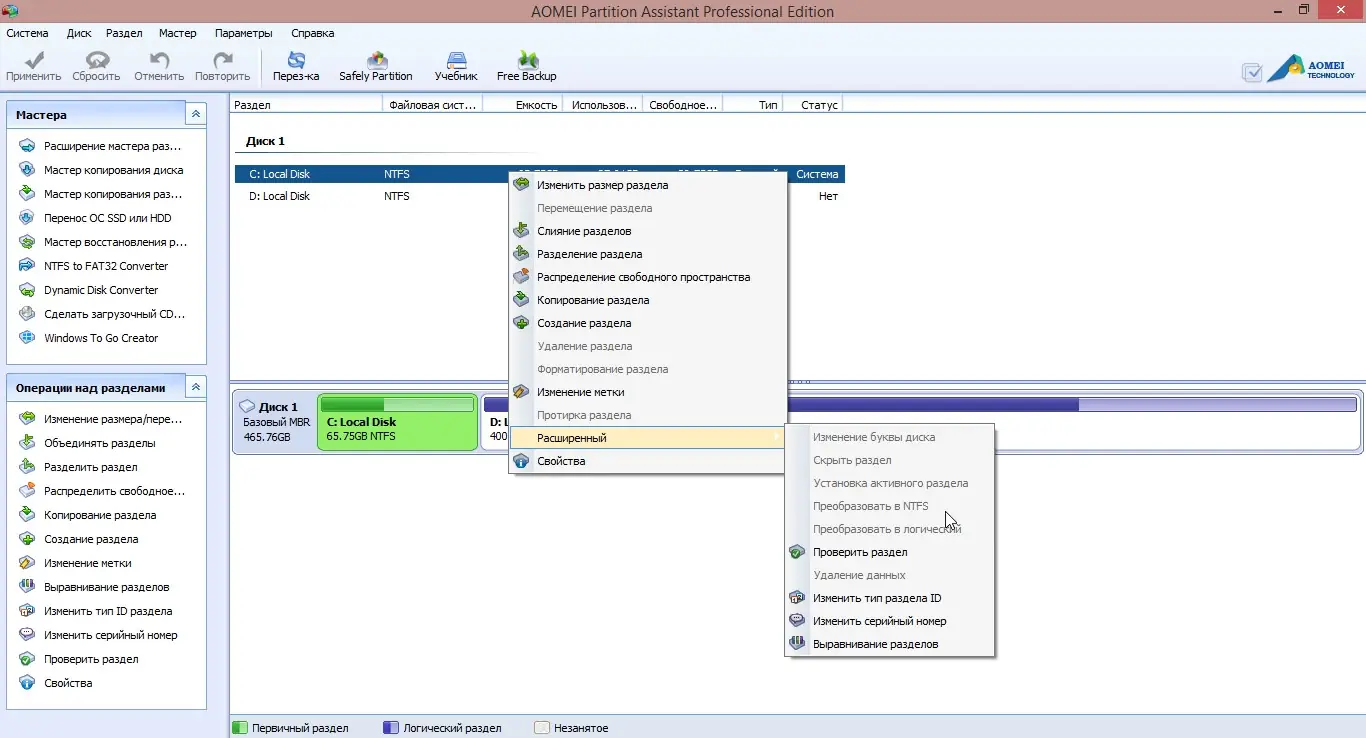Click the Мастер копирования диска icon
Viewport: 1366px width, 738px height.
coord(27,170)
